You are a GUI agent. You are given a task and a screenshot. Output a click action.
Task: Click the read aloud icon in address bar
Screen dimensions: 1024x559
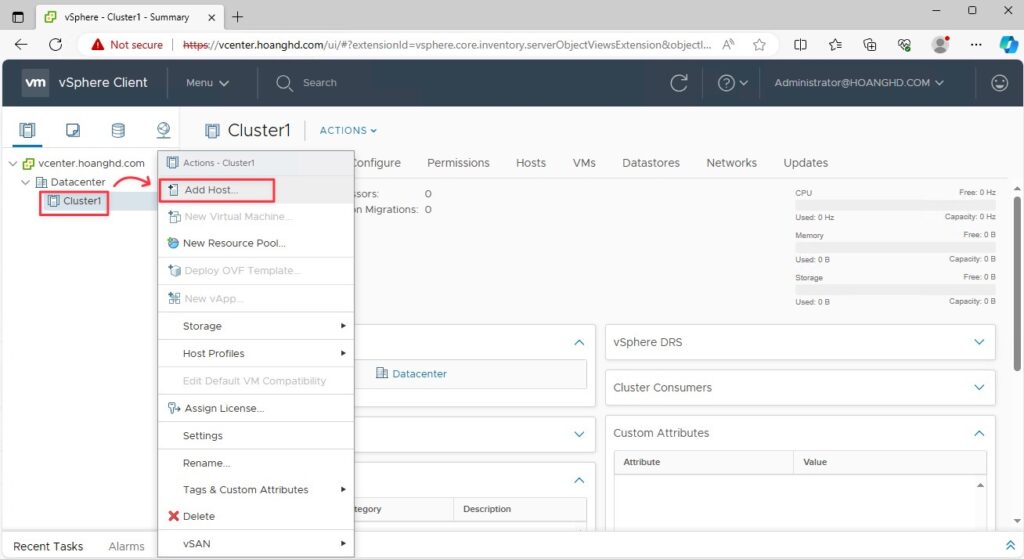pyautogui.click(x=728, y=44)
